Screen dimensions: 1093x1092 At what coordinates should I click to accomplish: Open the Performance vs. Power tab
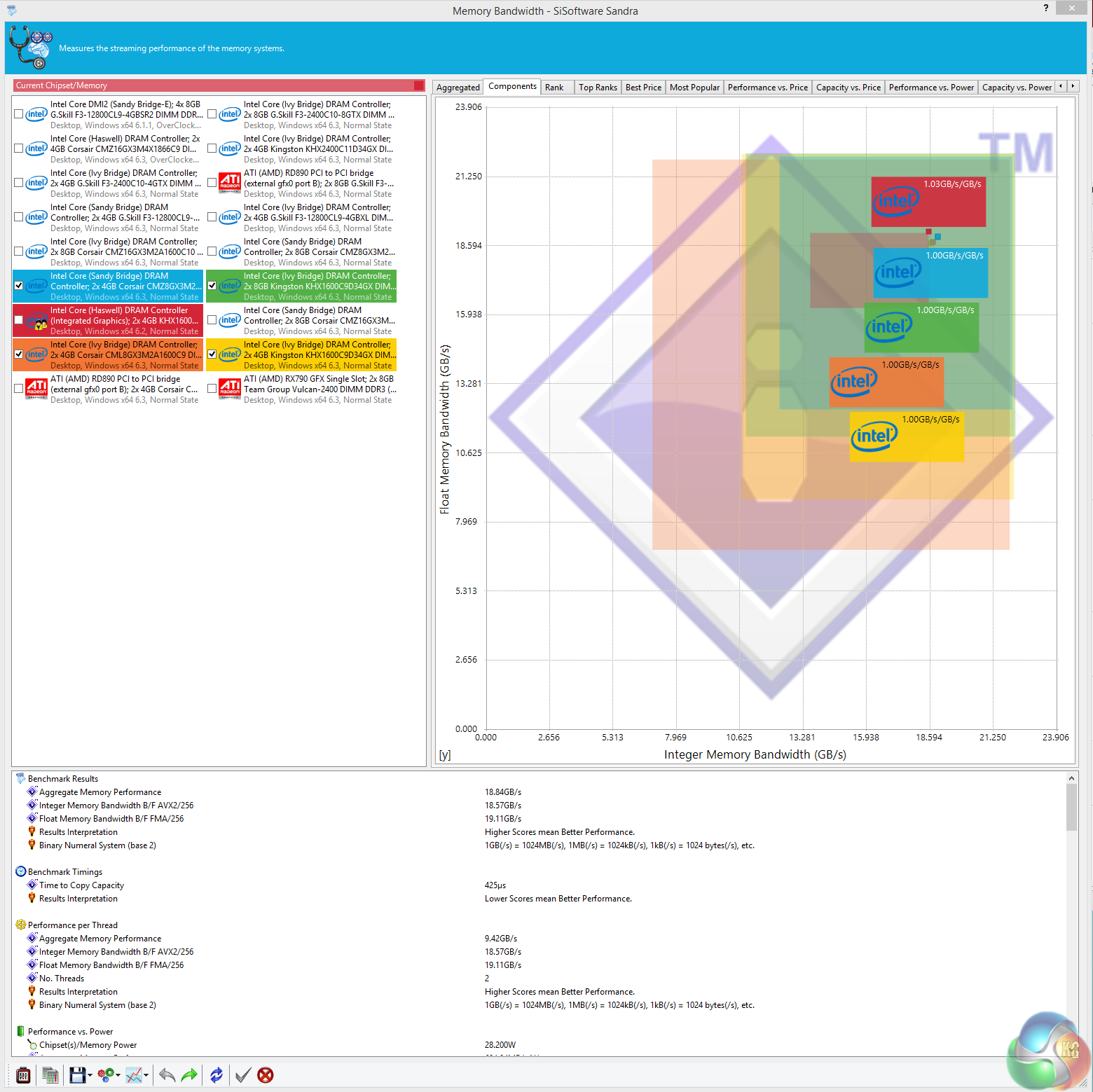(x=932, y=88)
